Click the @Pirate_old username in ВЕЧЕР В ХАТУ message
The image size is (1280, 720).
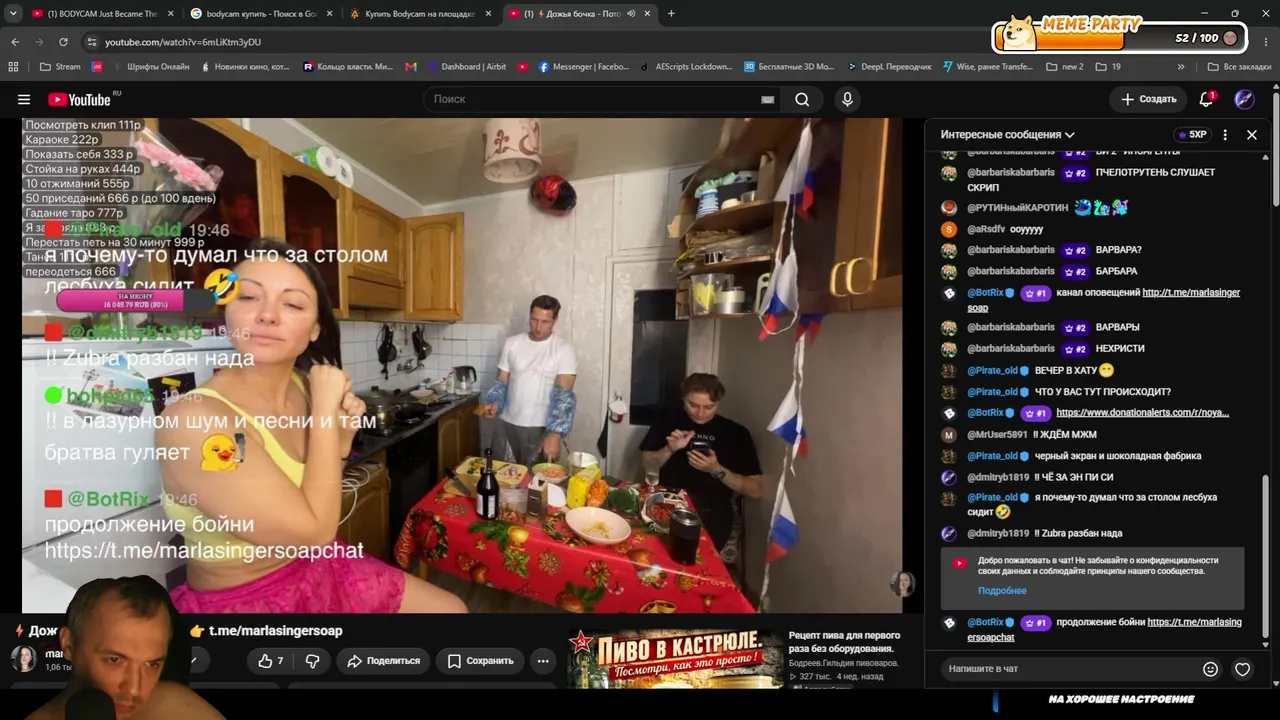coord(992,370)
